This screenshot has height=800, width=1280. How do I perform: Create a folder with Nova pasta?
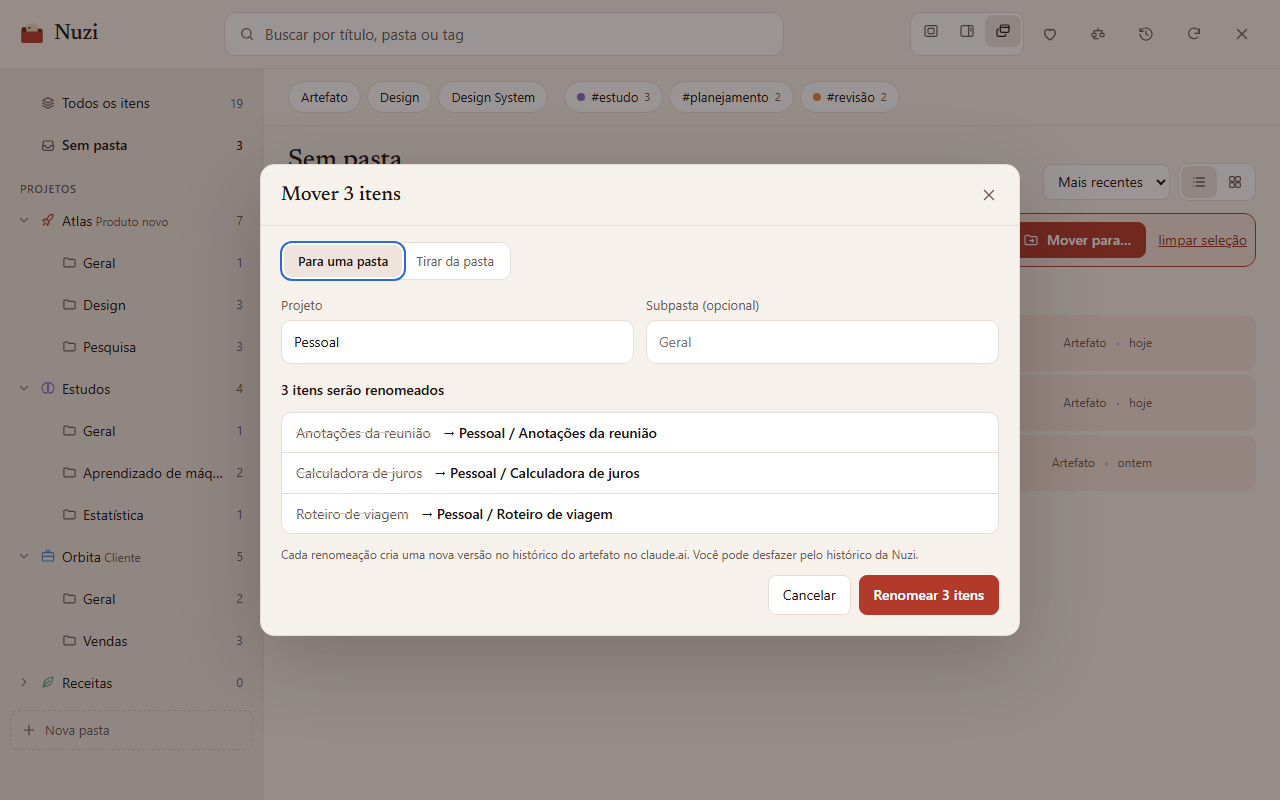pos(131,730)
